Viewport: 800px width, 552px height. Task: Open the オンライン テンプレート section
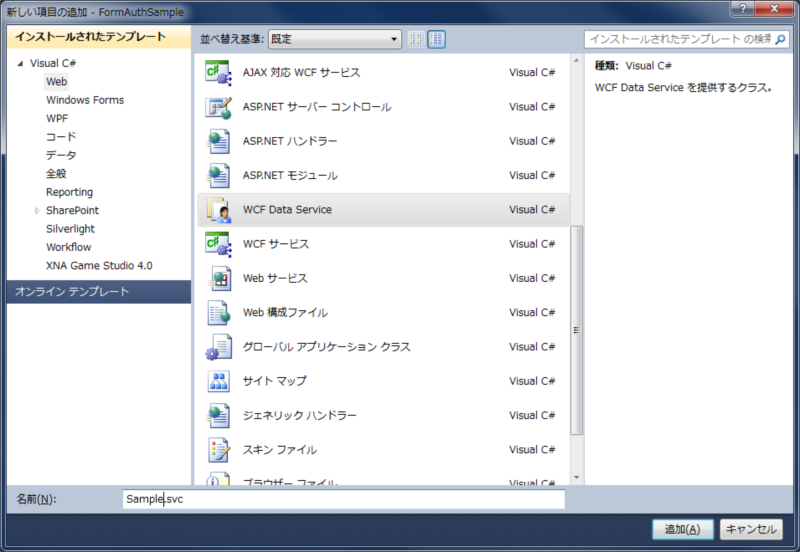pos(99,292)
